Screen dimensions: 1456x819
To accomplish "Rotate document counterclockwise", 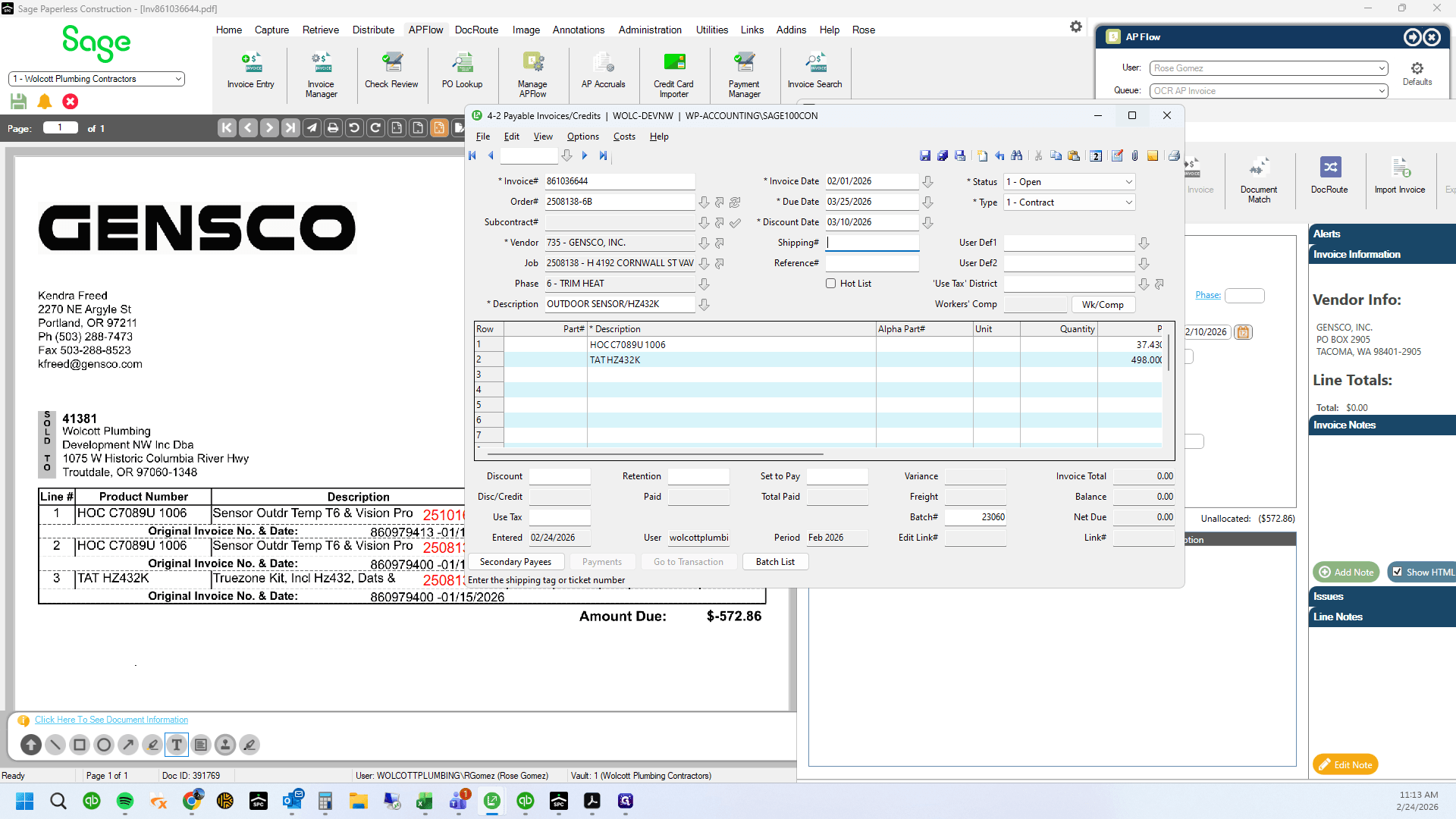I will (354, 128).
